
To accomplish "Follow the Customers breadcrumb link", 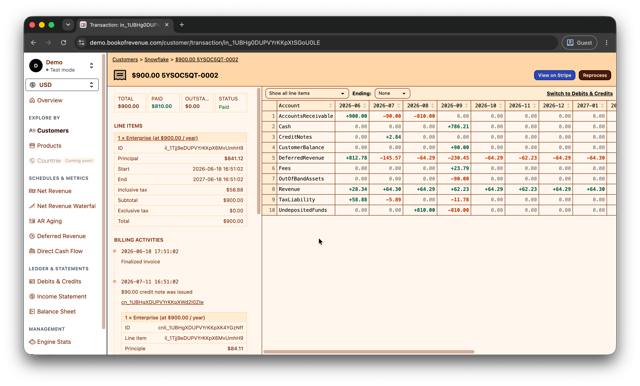I will [x=125, y=60].
